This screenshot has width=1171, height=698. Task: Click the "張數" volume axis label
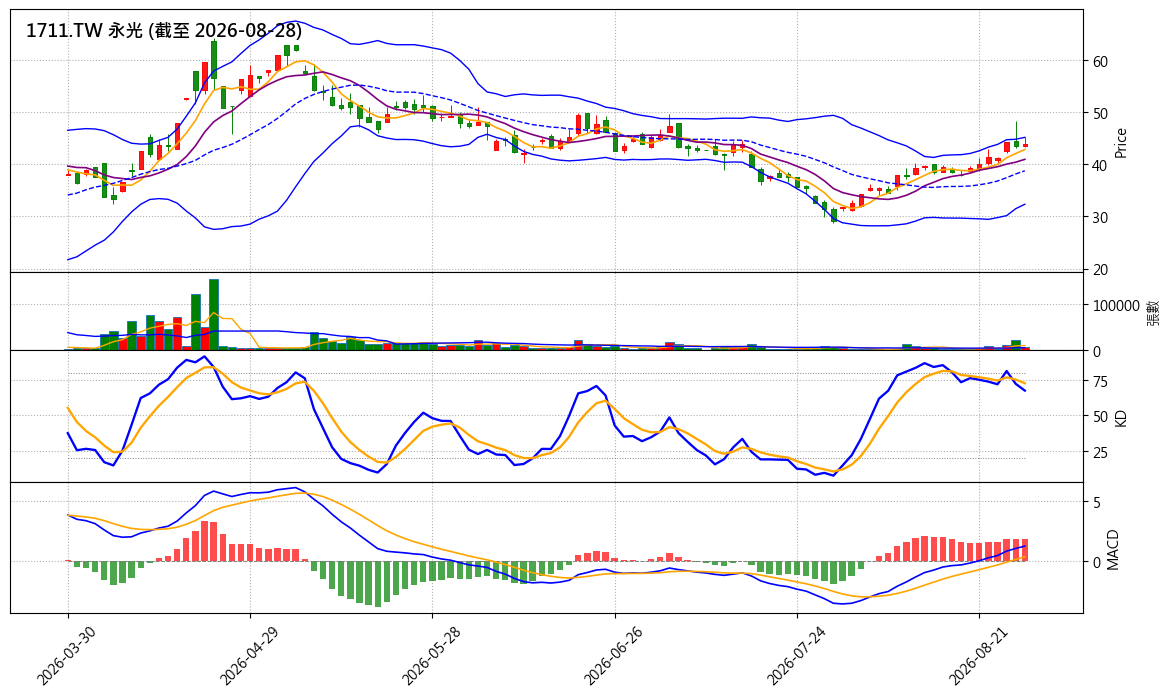pos(1154,312)
